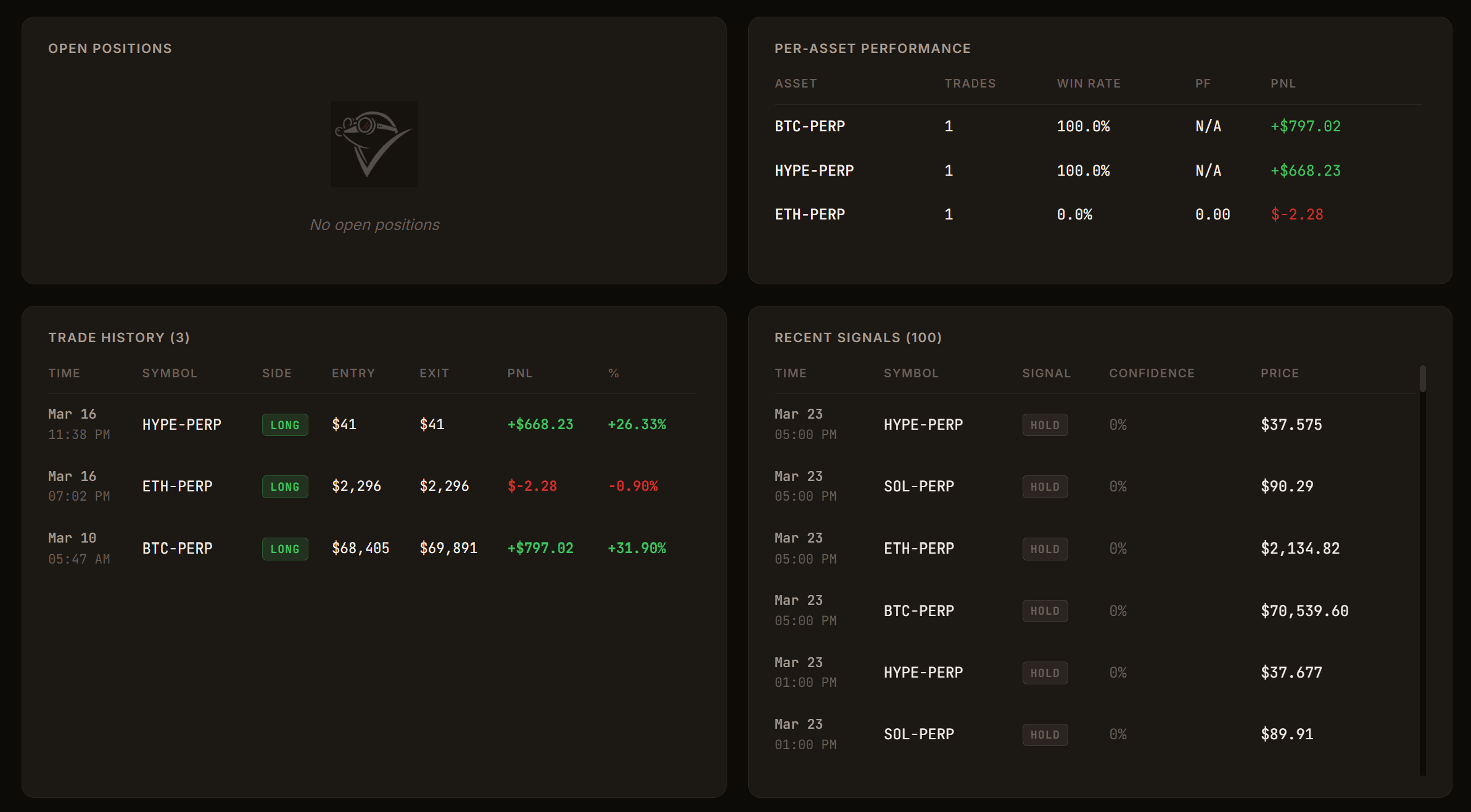Click the CONFIDENCE column header in Recent Signals

point(1152,373)
